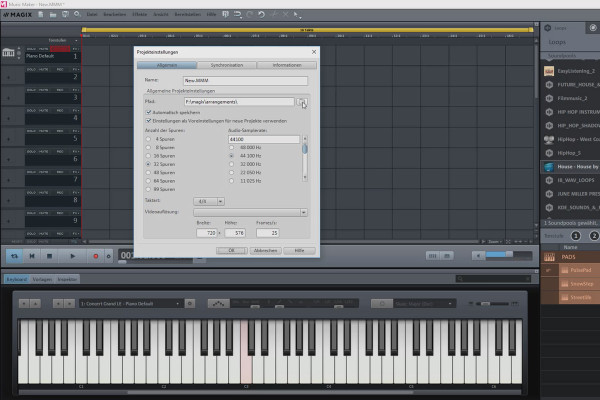Open the undo history dropdown arrow
Viewport: 600px width, 400px height.
(x=241, y=18)
